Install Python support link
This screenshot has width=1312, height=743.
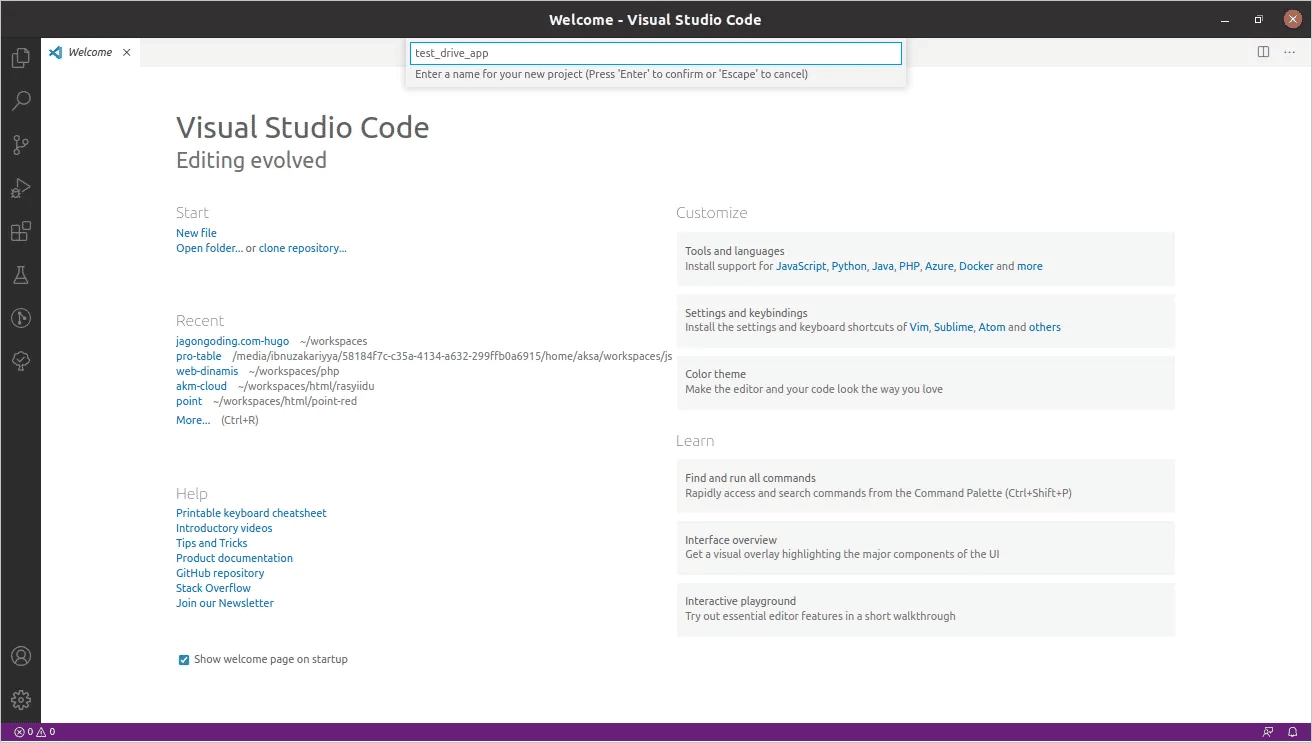tap(849, 266)
